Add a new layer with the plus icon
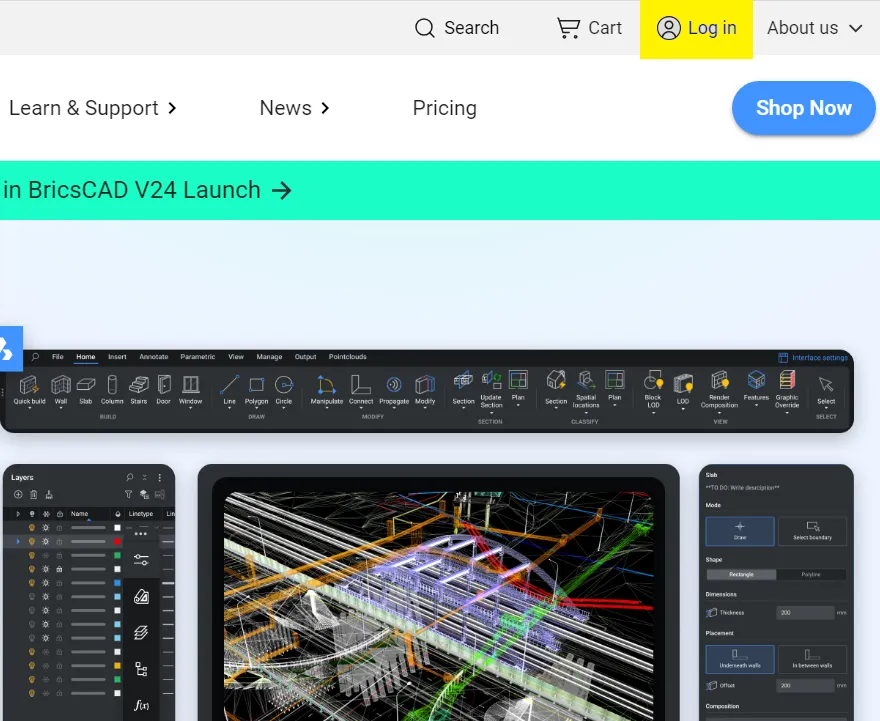This screenshot has height=721, width=880. (18, 494)
